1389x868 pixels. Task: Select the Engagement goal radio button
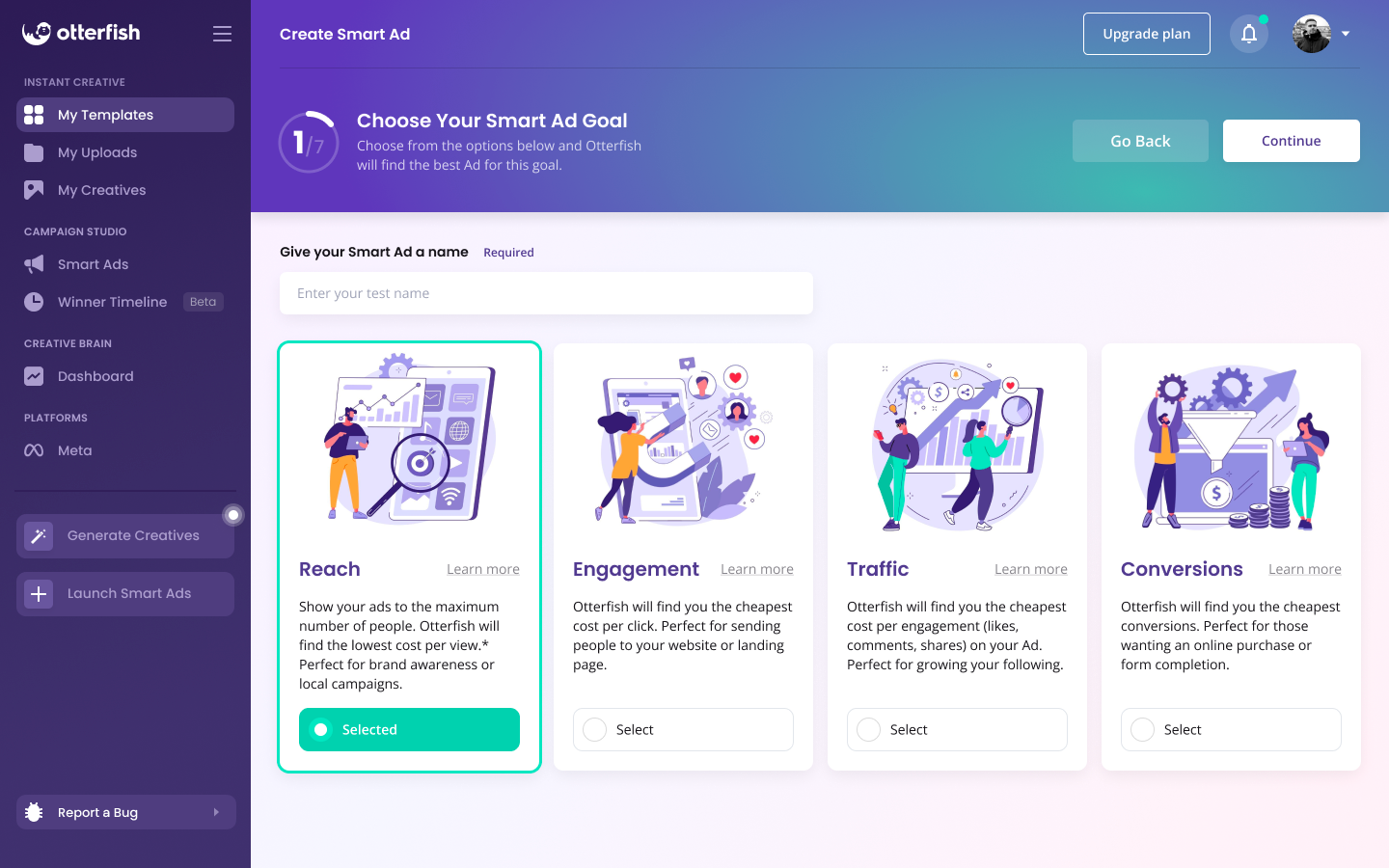tap(595, 730)
